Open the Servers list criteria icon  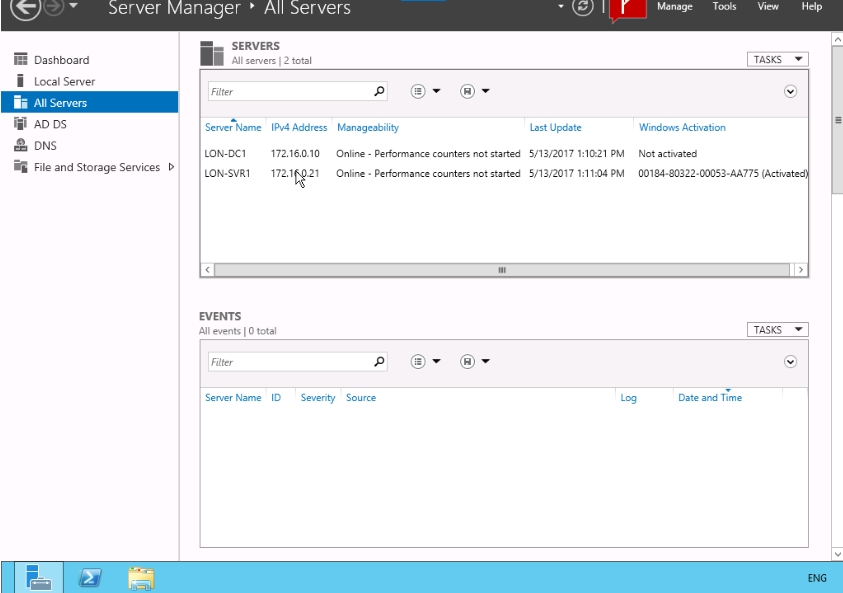point(418,91)
